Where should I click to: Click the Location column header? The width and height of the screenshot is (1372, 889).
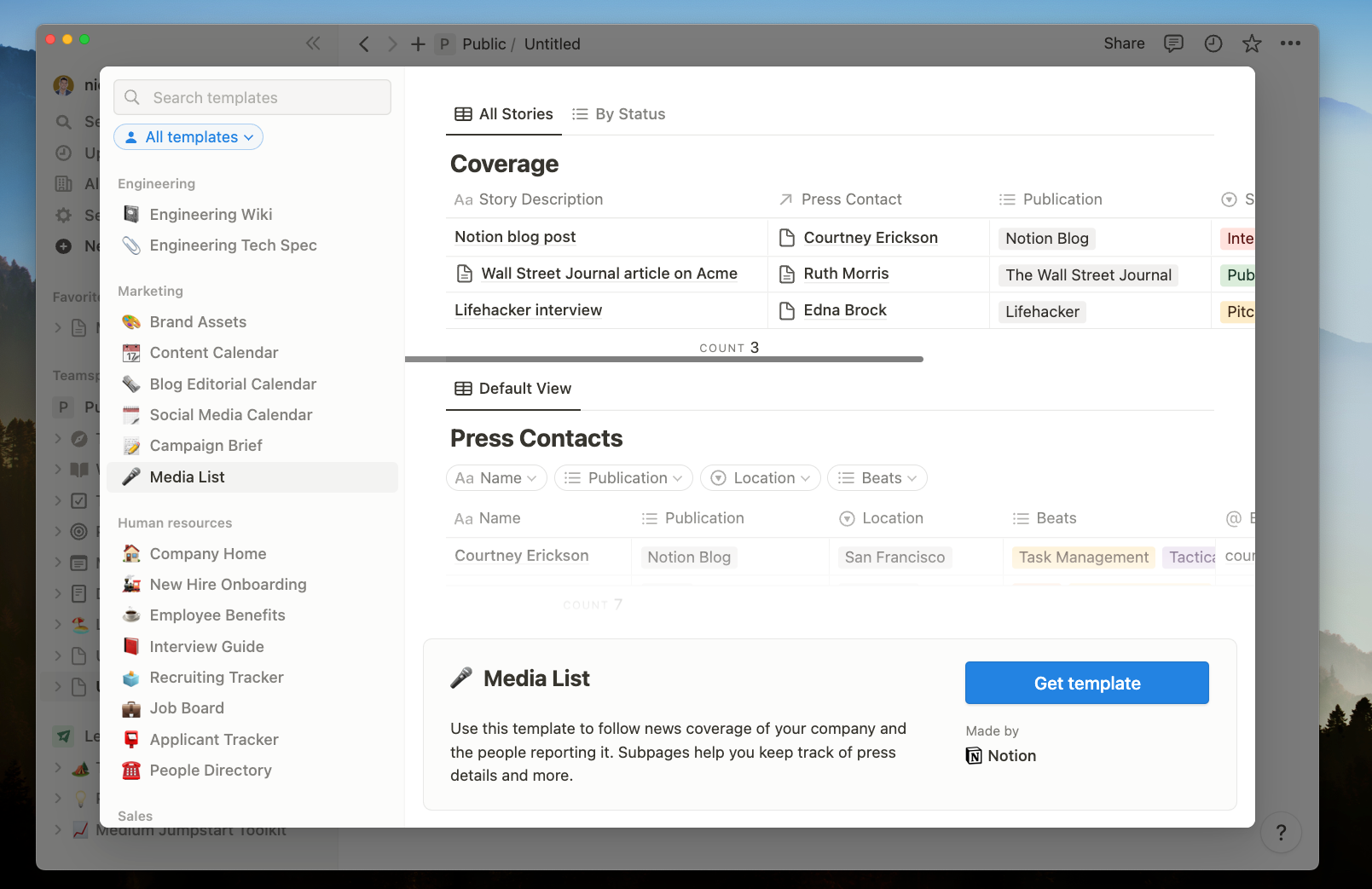point(882,518)
